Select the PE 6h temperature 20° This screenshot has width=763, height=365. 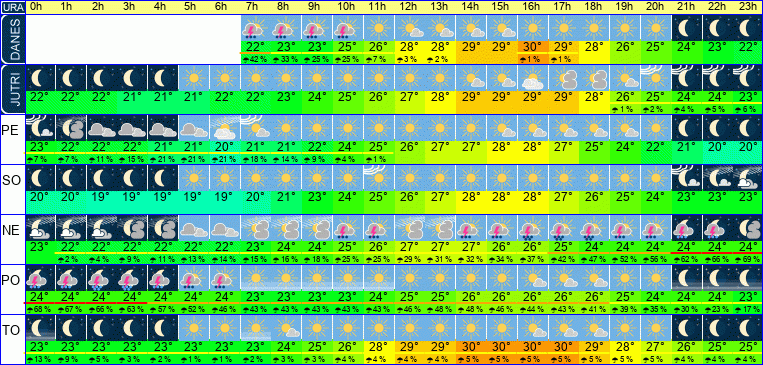coord(225,147)
